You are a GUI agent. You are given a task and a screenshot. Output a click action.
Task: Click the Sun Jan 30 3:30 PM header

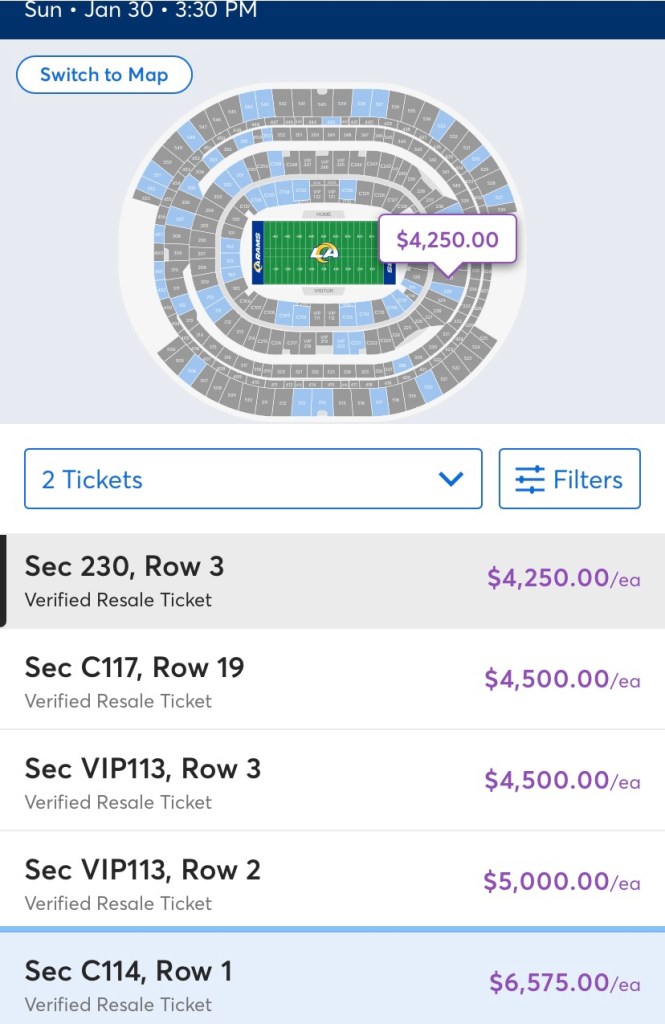tap(140, 11)
